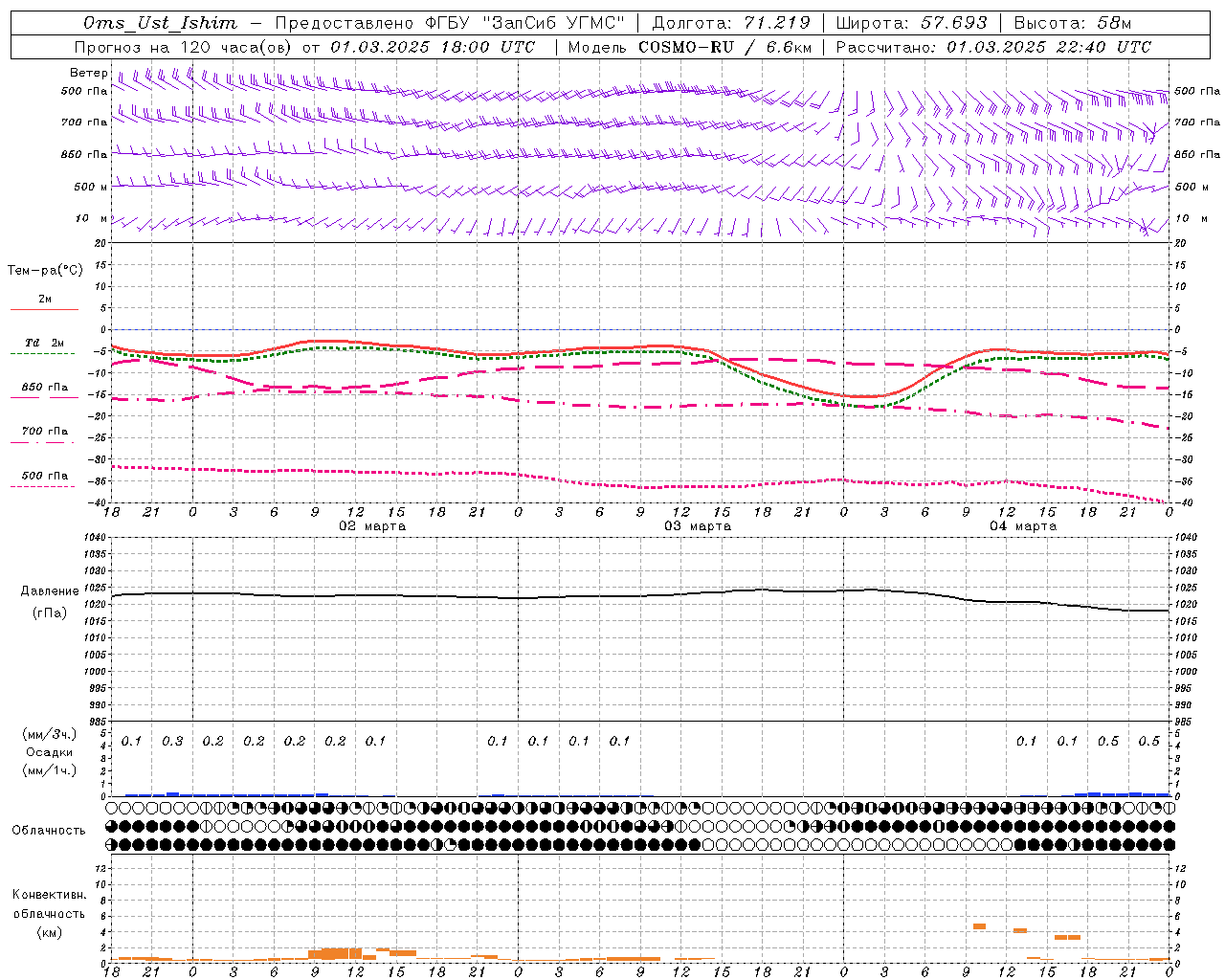
Task: Click the Td 2м dew point legend entry
Action: click(x=44, y=343)
